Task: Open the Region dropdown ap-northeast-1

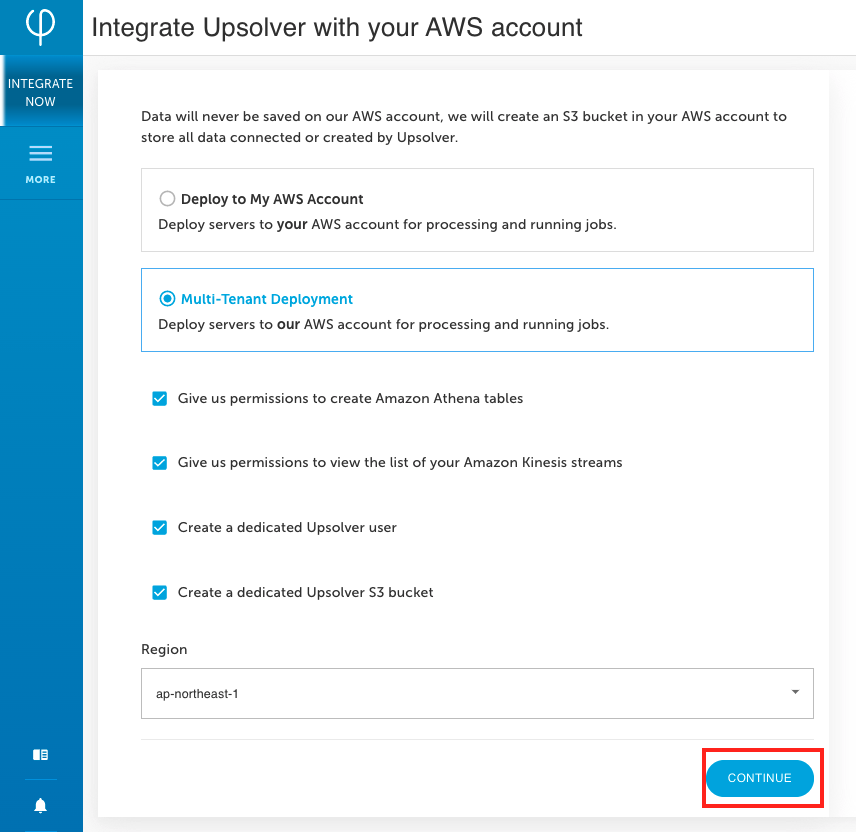Action: (477, 693)
